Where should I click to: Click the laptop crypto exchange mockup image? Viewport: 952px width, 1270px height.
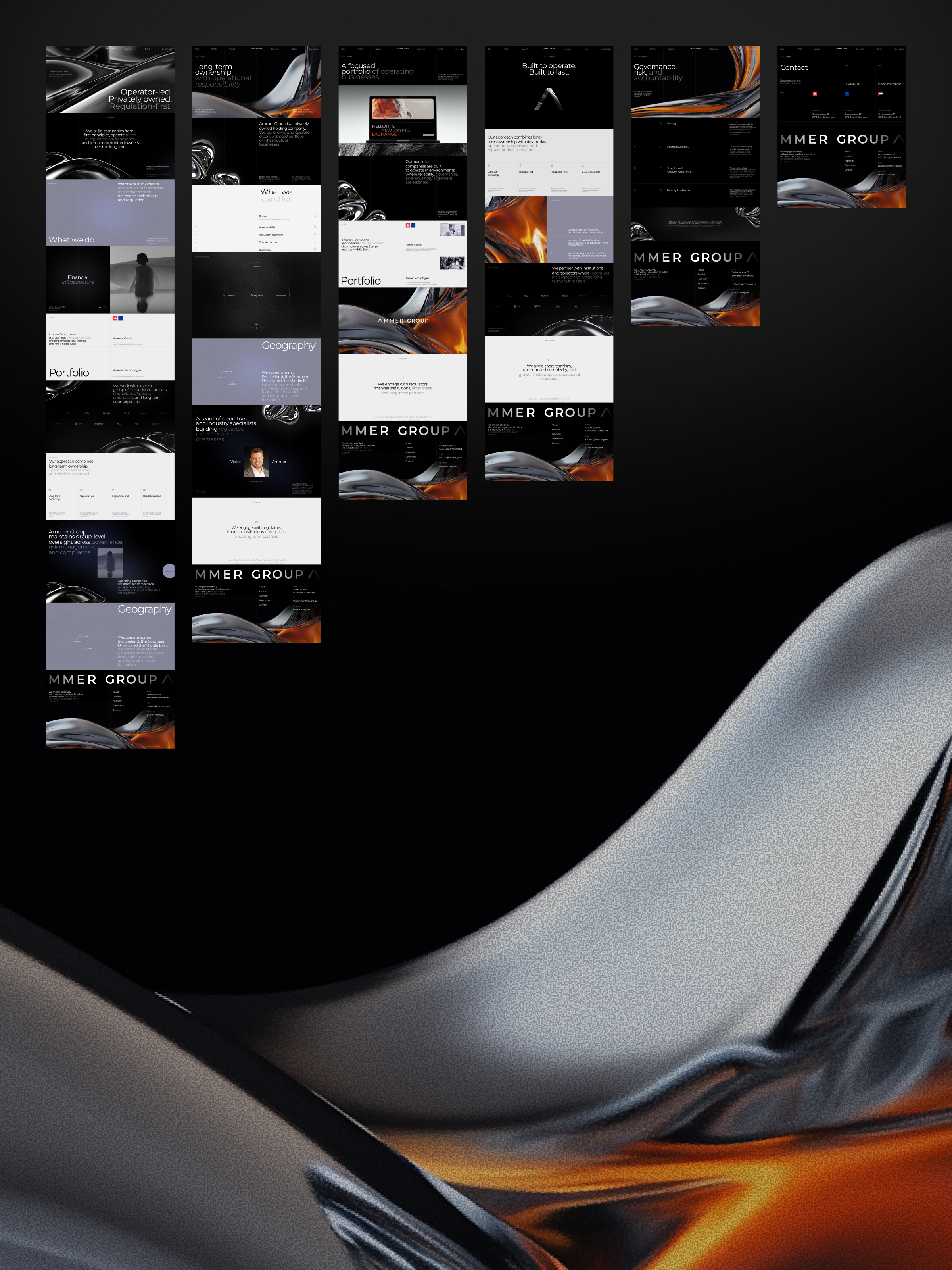pyautogui.click(x=403, y=119)
